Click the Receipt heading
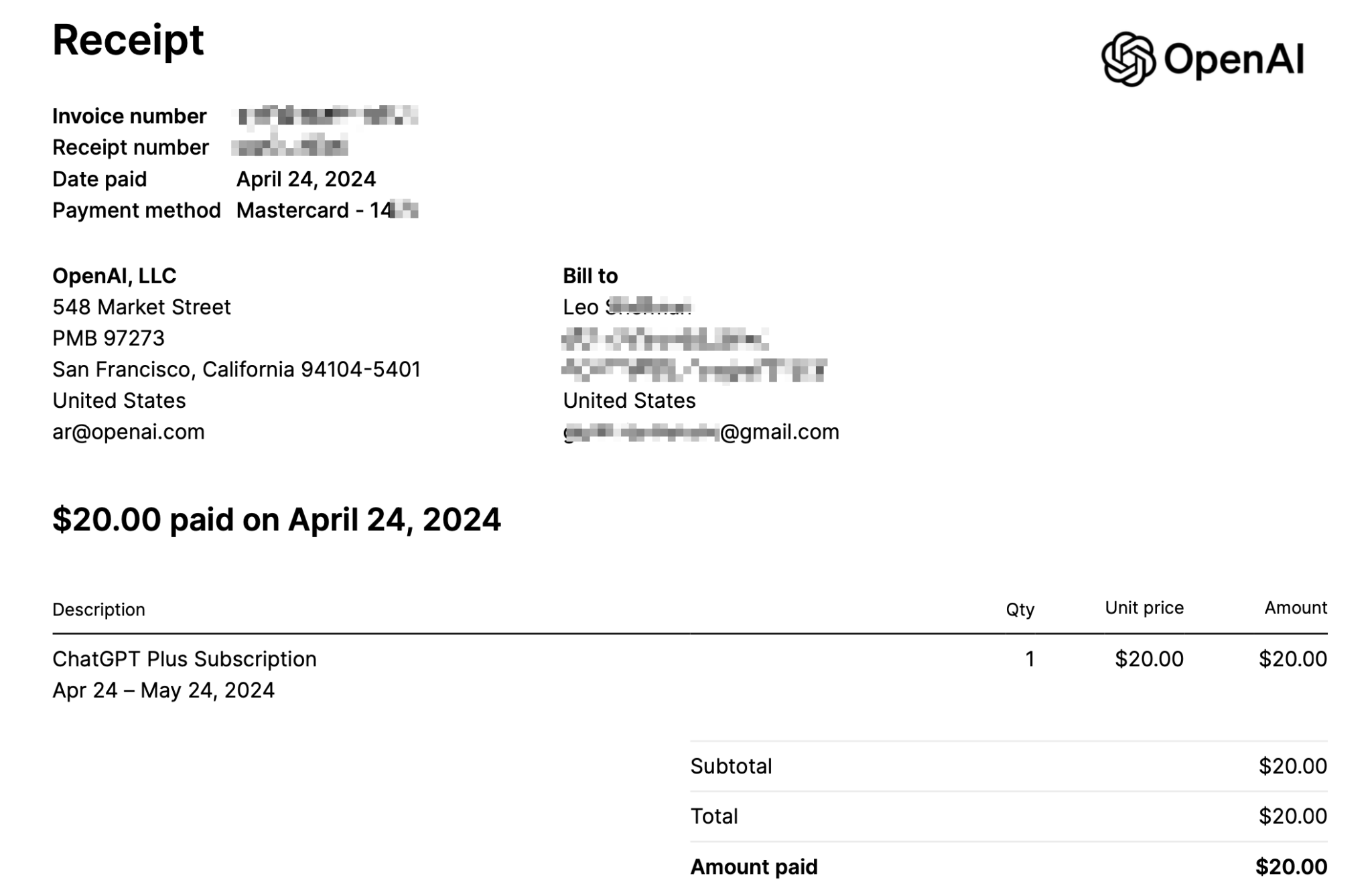Image resolution: width=1372 pixels, height=882 pixels. 128,40
